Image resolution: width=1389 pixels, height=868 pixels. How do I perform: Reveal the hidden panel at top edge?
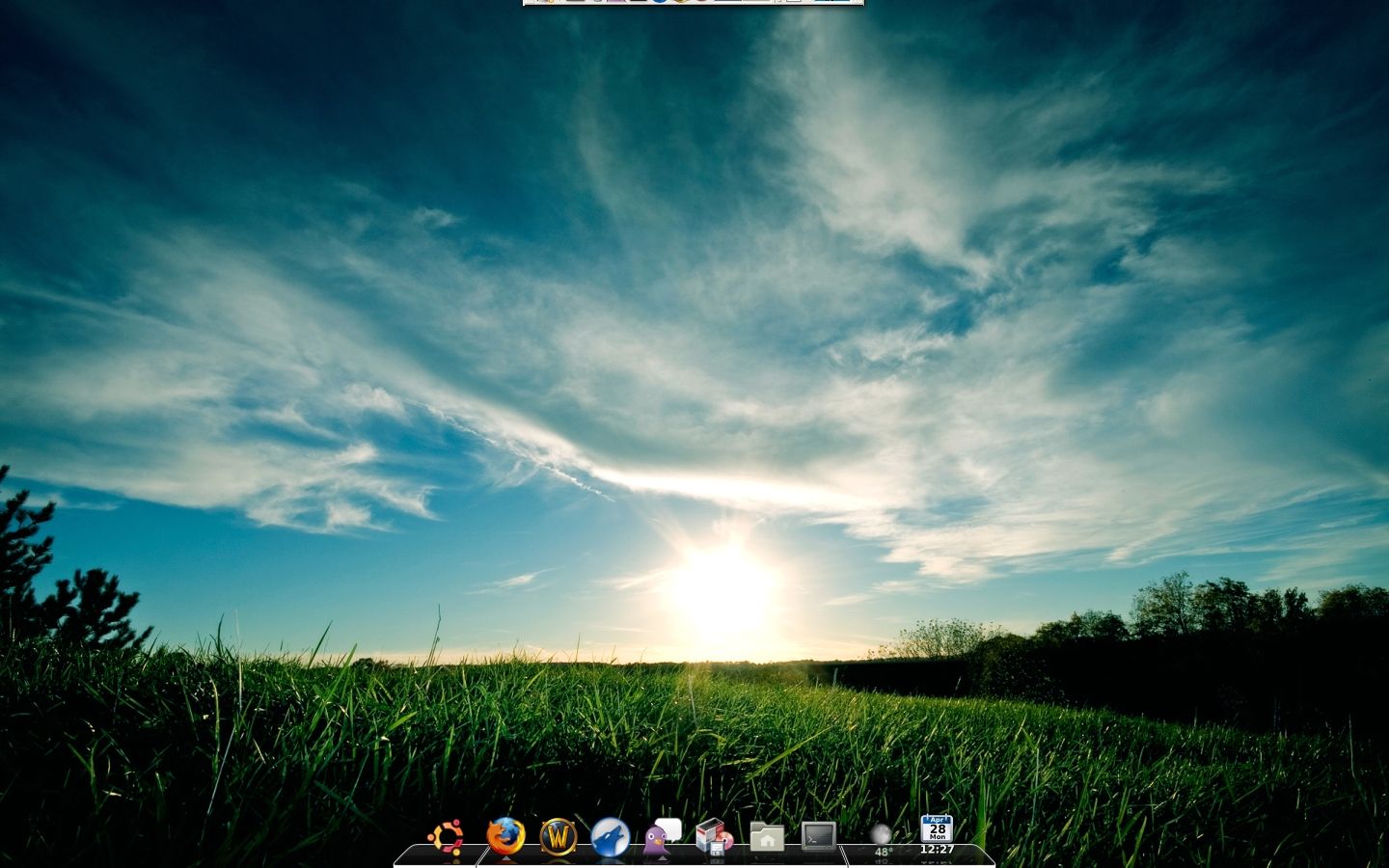pos(693,2)
